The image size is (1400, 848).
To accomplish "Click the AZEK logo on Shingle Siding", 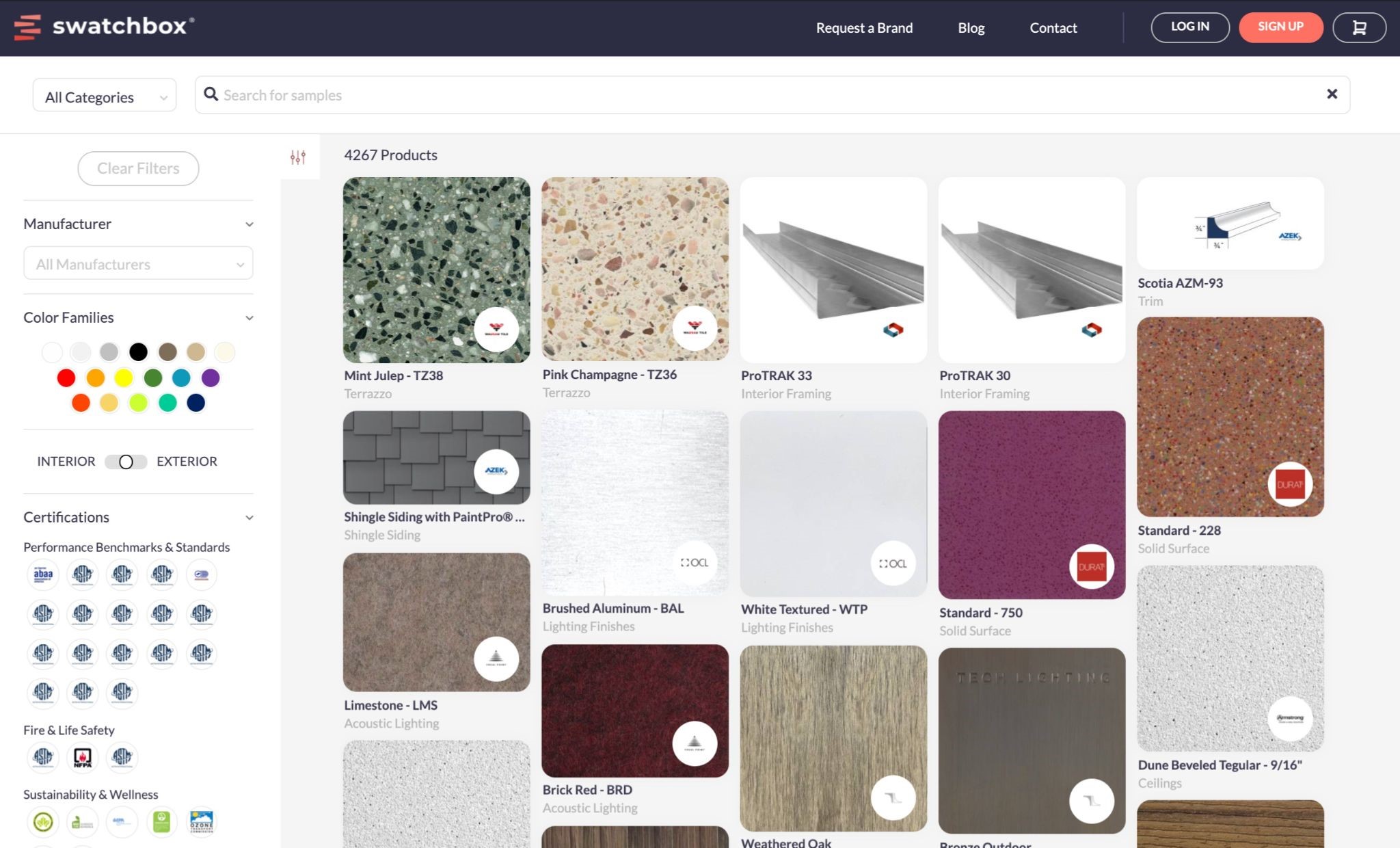I will [496, 471].
